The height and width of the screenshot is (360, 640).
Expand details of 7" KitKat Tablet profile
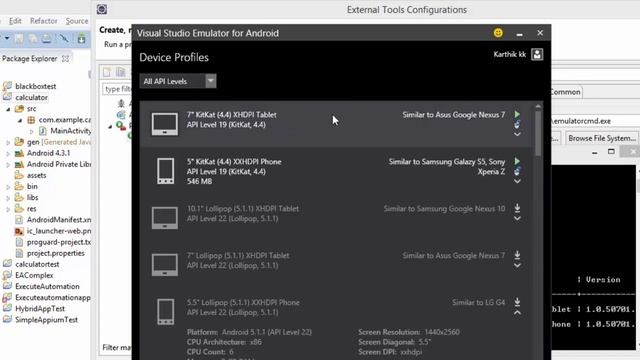(x=517, y=134)
